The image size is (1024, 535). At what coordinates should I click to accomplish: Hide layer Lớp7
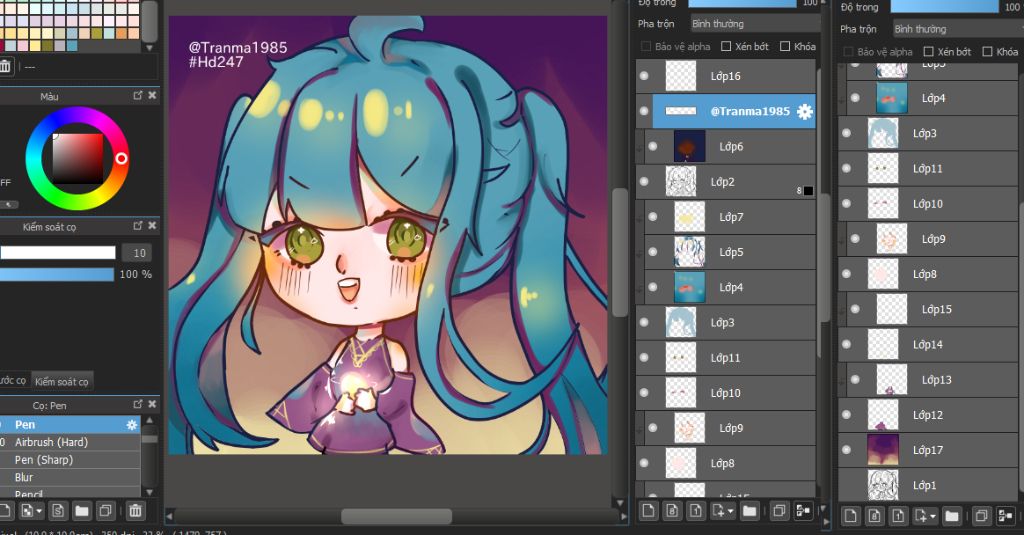tap(653, 217)
